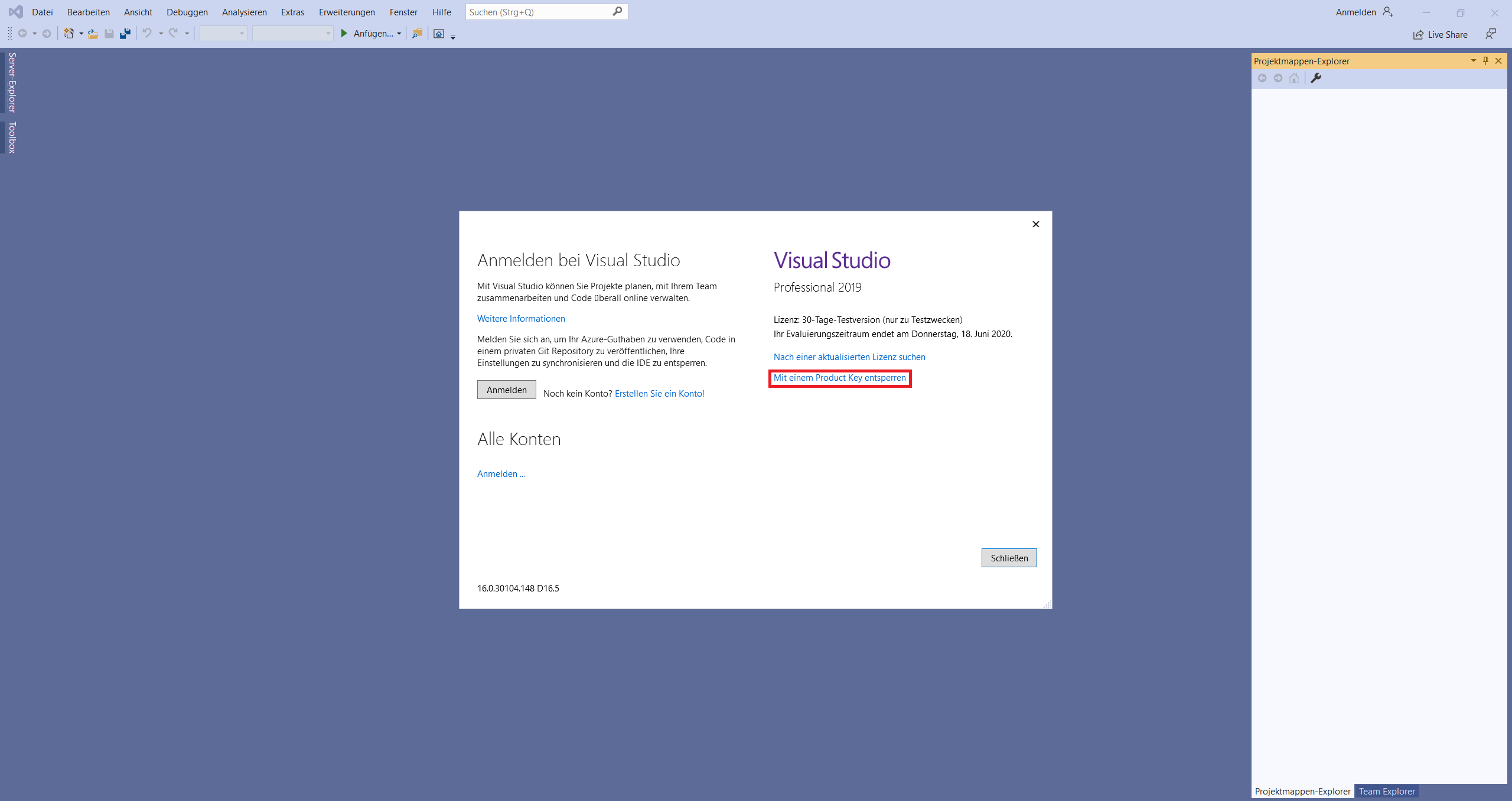Click the Undo arrow icon
Screen dimensions: 1512x801
pyautogui.click(x=147, y=34)
